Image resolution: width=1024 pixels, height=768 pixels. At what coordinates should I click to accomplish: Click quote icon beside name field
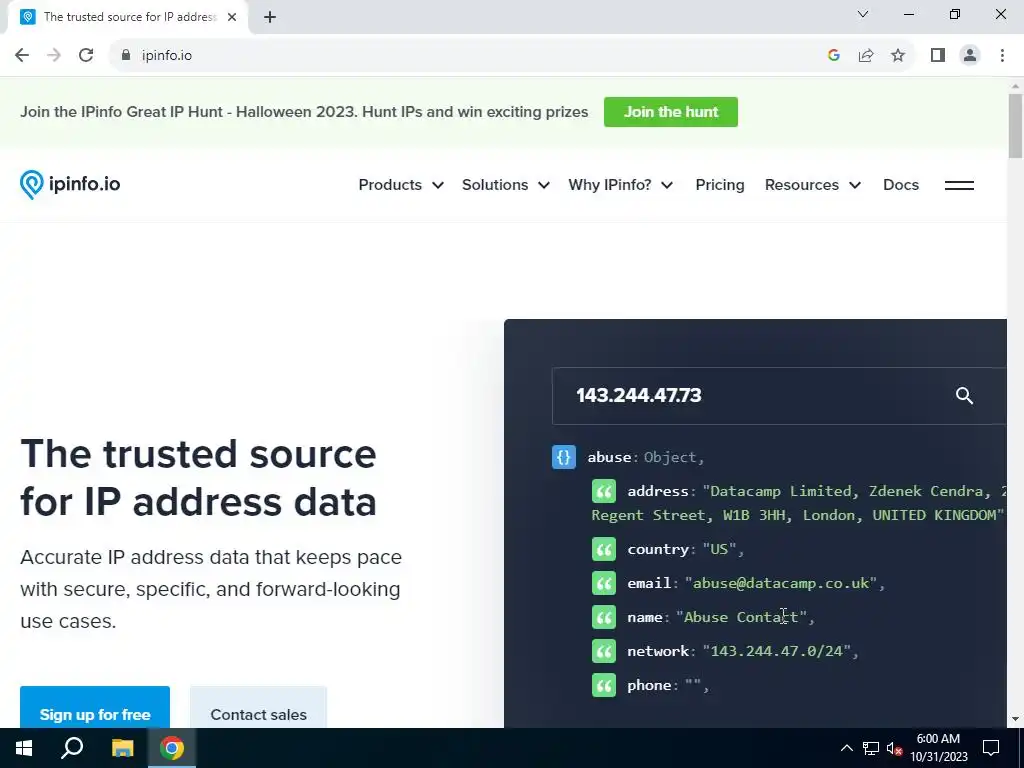(x=603, y=617)
